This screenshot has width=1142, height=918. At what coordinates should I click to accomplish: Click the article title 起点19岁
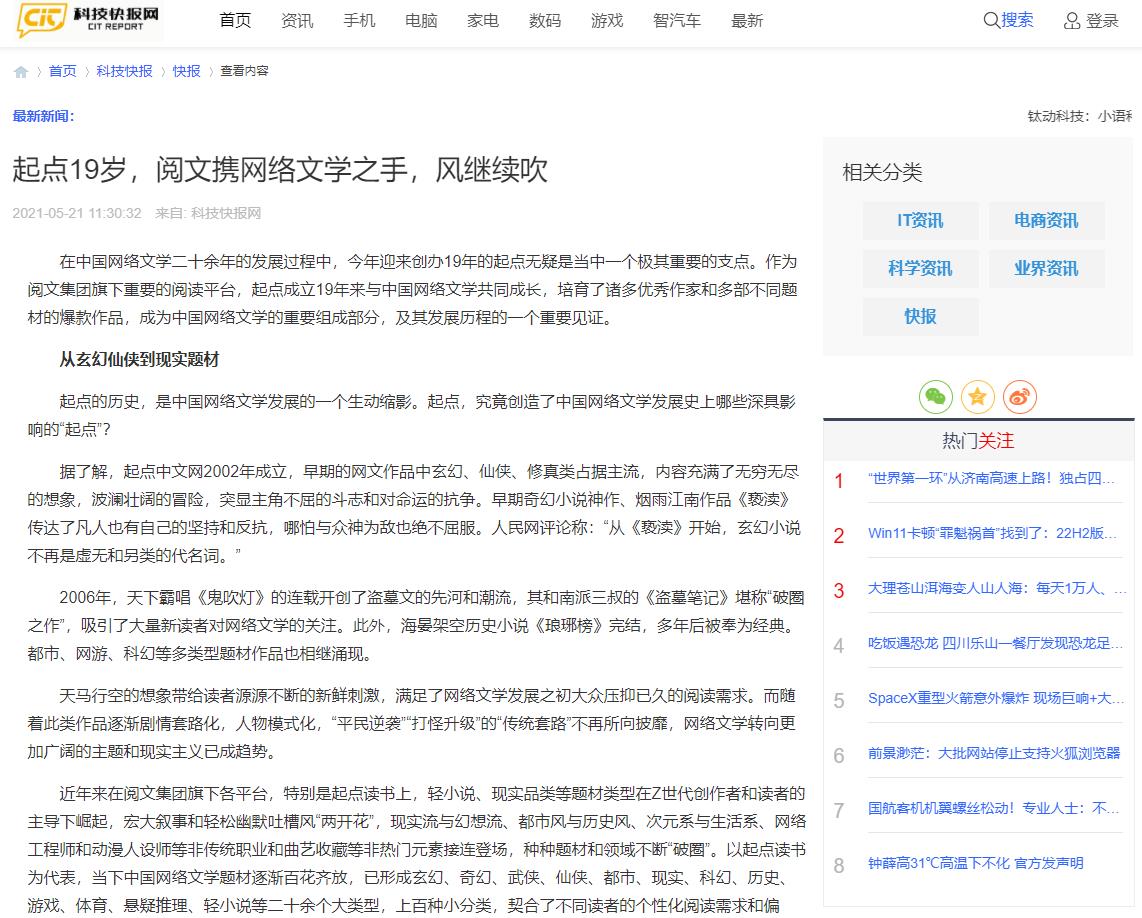(x=280, y=170)
